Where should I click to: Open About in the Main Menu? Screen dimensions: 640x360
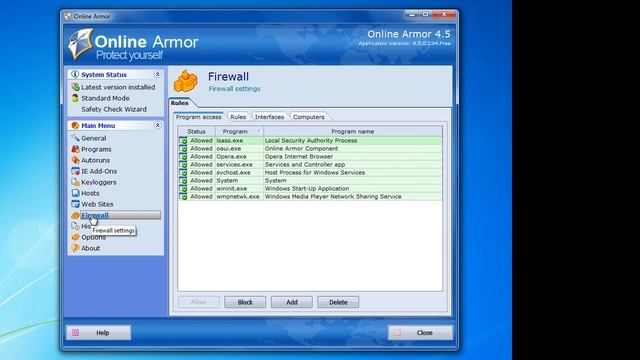click(90, 249)
